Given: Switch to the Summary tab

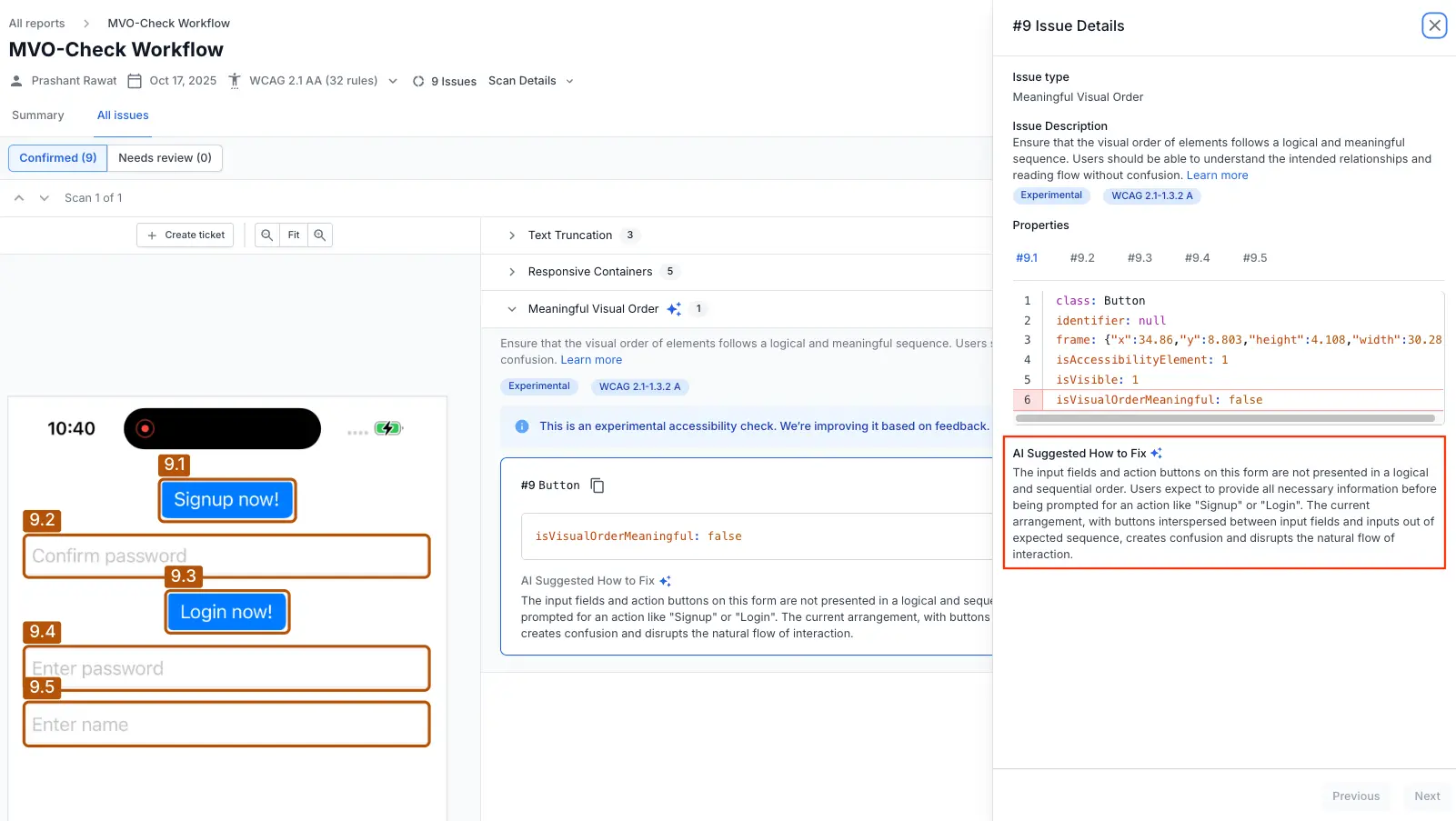Looking at the screenshot, I should [x=37, y=115].
